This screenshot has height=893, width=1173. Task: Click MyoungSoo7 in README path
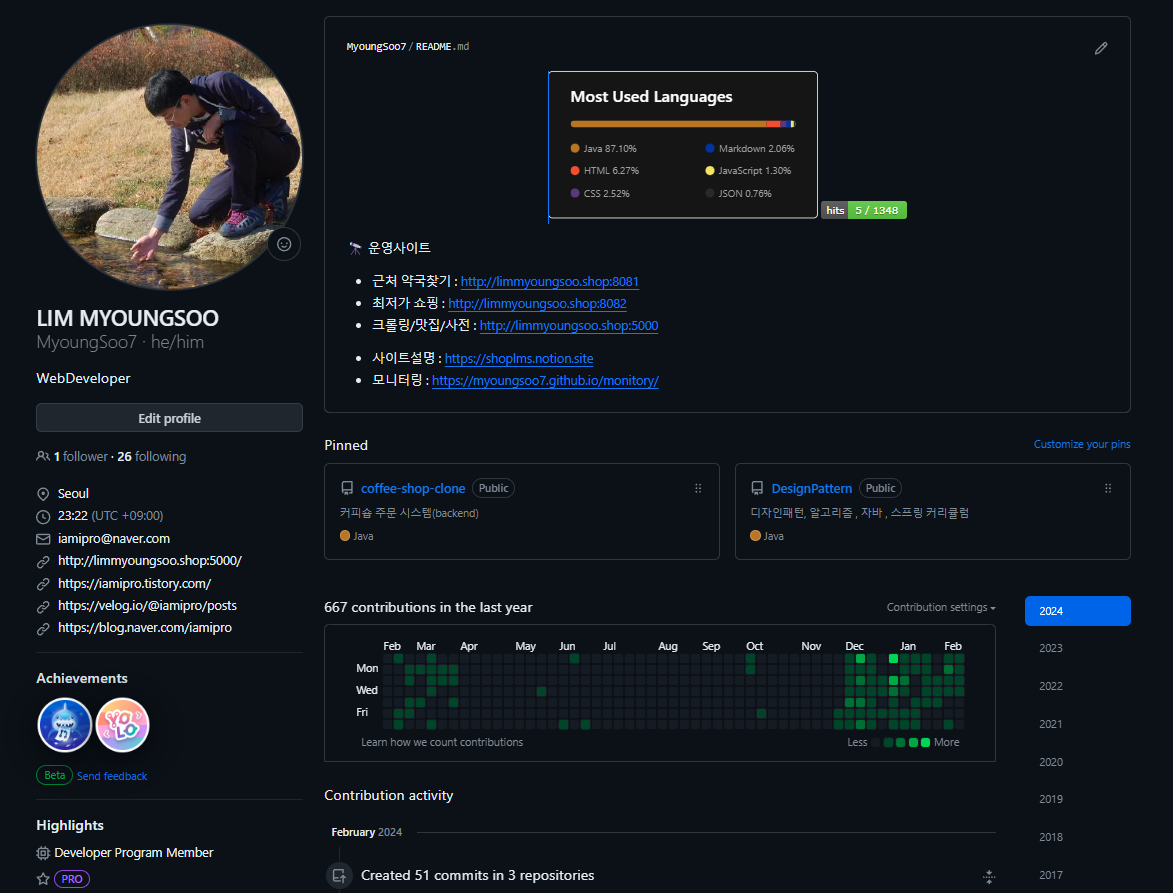coord(376,46)
